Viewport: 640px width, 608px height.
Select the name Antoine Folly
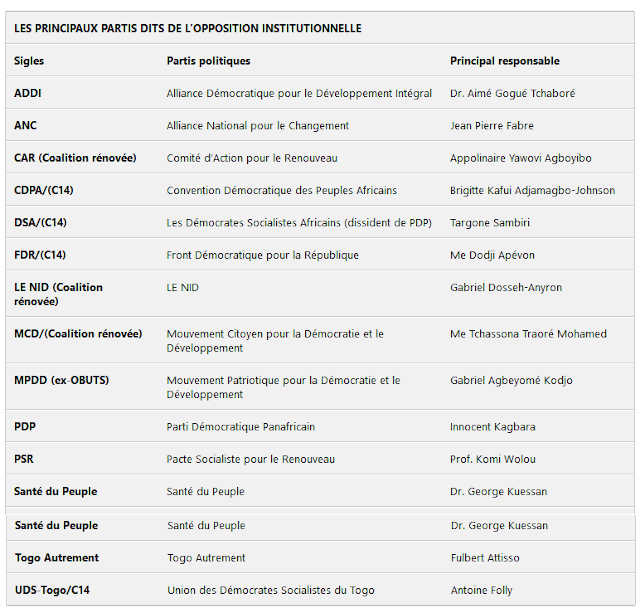tap(481, 590)
